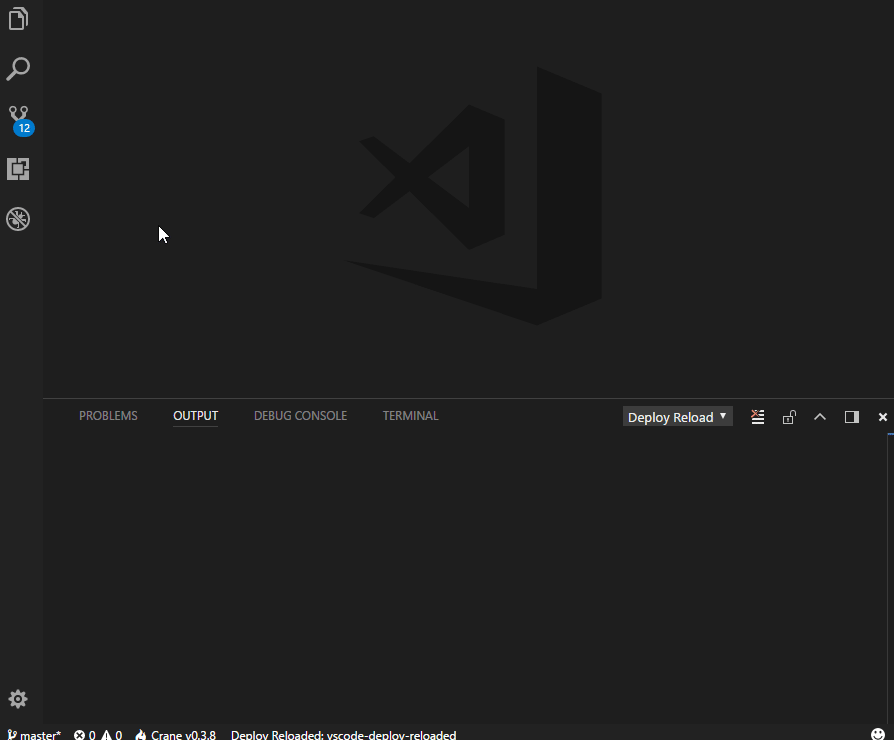Image resolution: width=894 pixels, height=740 pixels.
Task: Open the Deploy Reload output channel dropdown
Action: click(677, 417)
